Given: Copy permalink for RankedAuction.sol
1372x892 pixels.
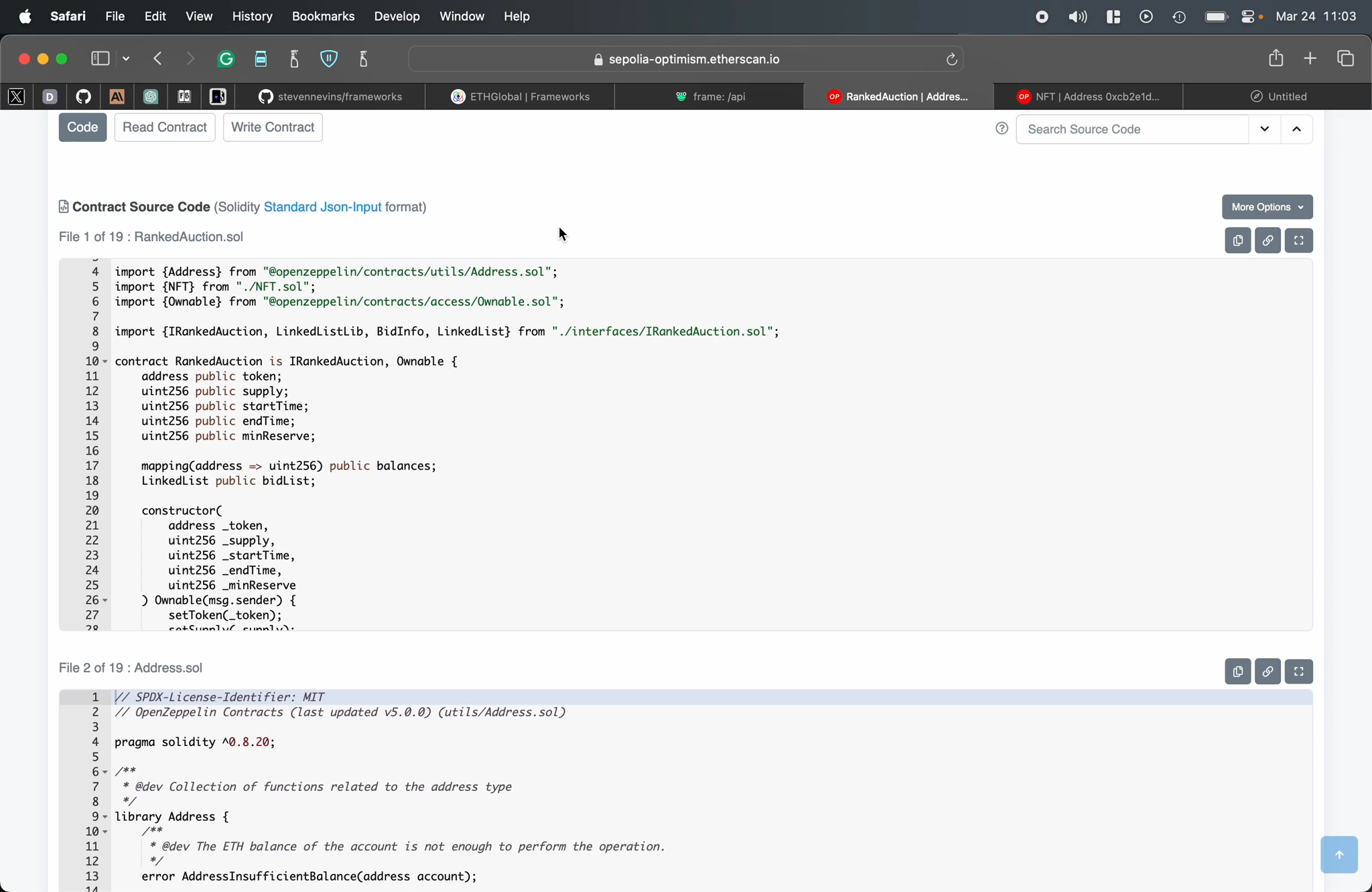Looking at the screenshot, I should 1267,240.
